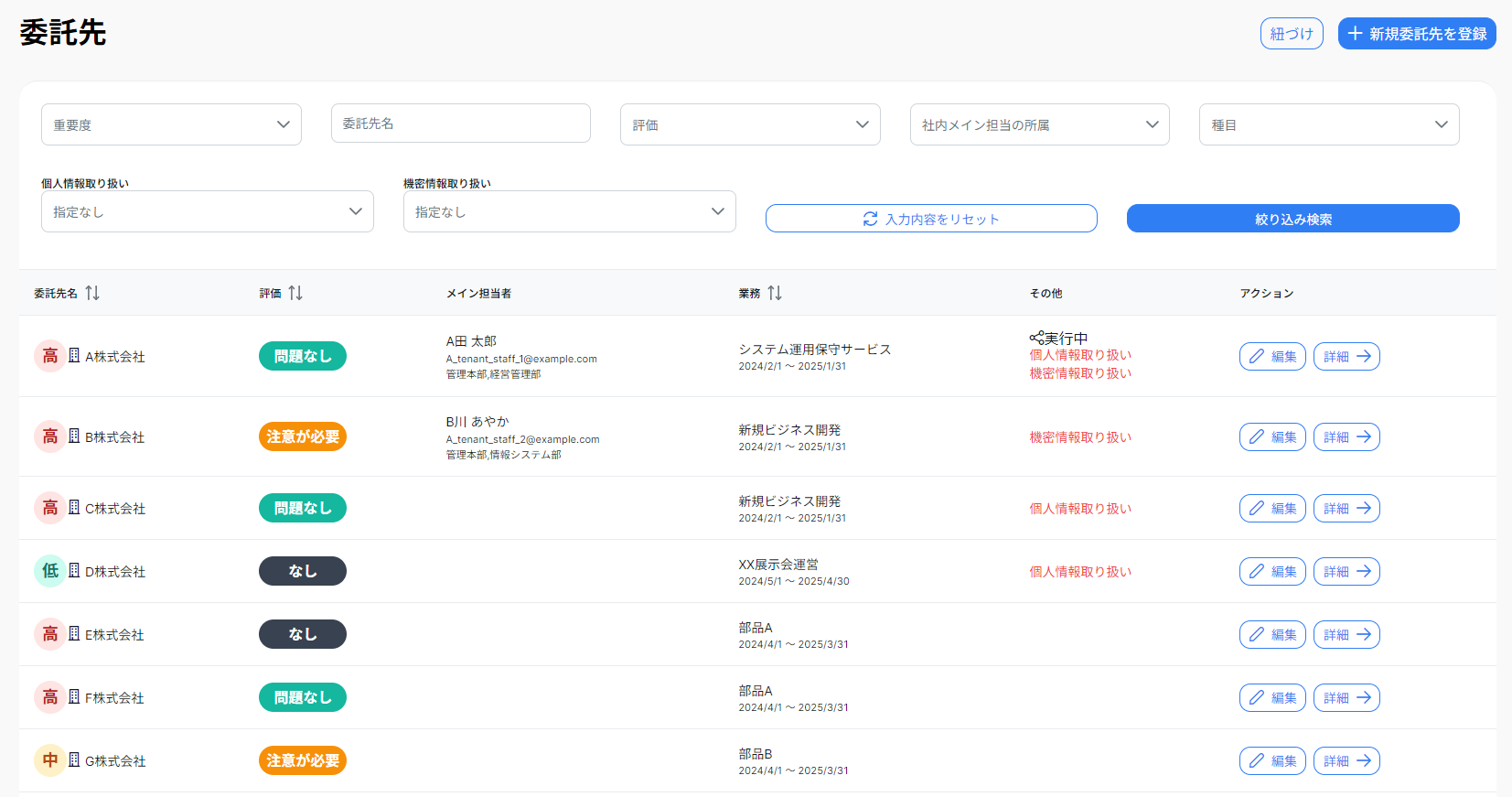Click the 低 importance badge for D株式会社

coord(49,571)
